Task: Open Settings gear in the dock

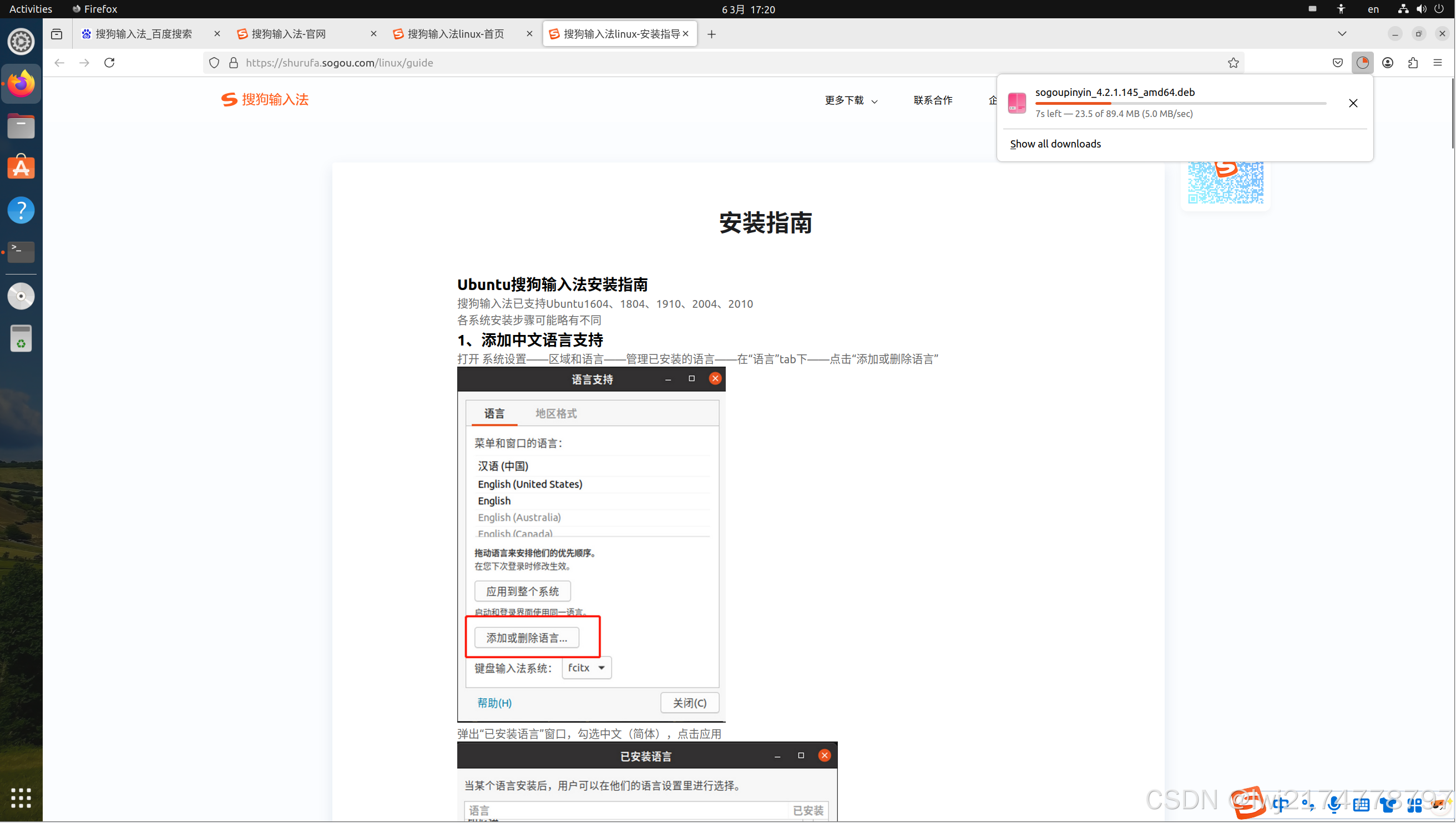Action: point(21,42)
